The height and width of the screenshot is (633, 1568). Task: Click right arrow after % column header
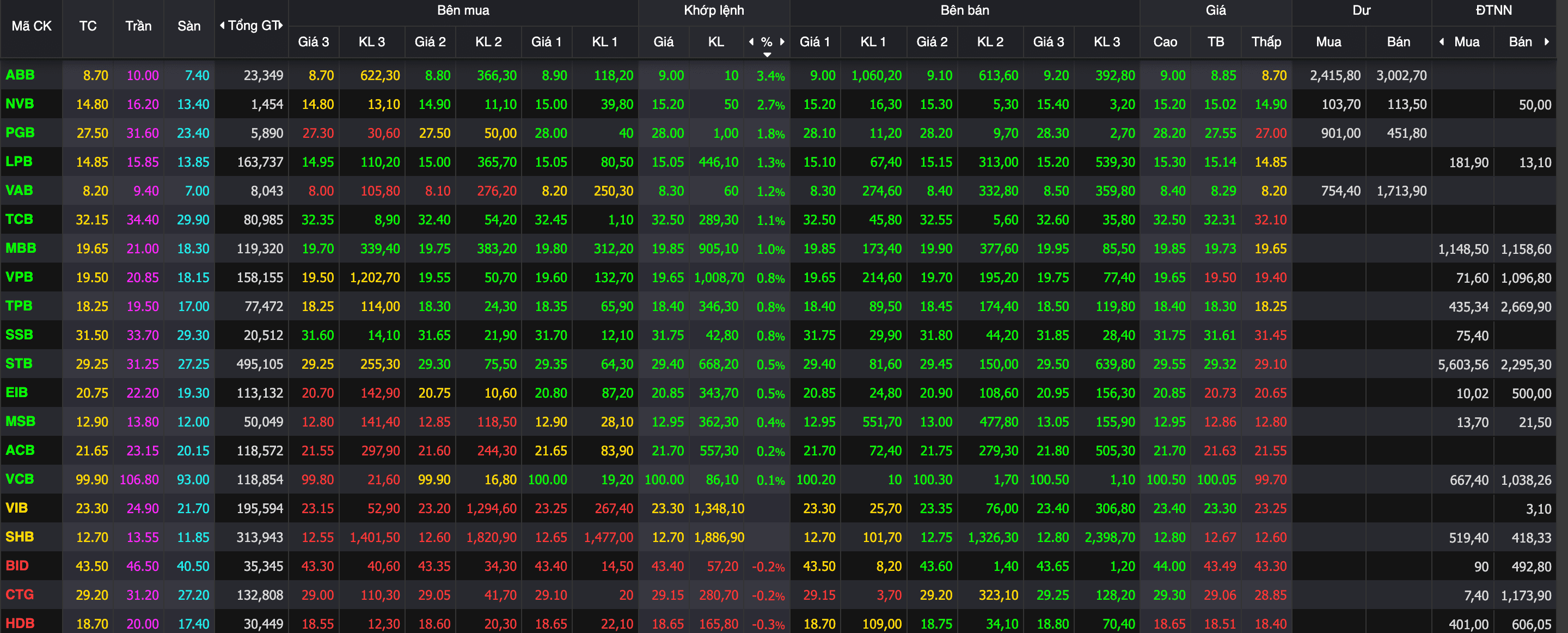point(782,41)
